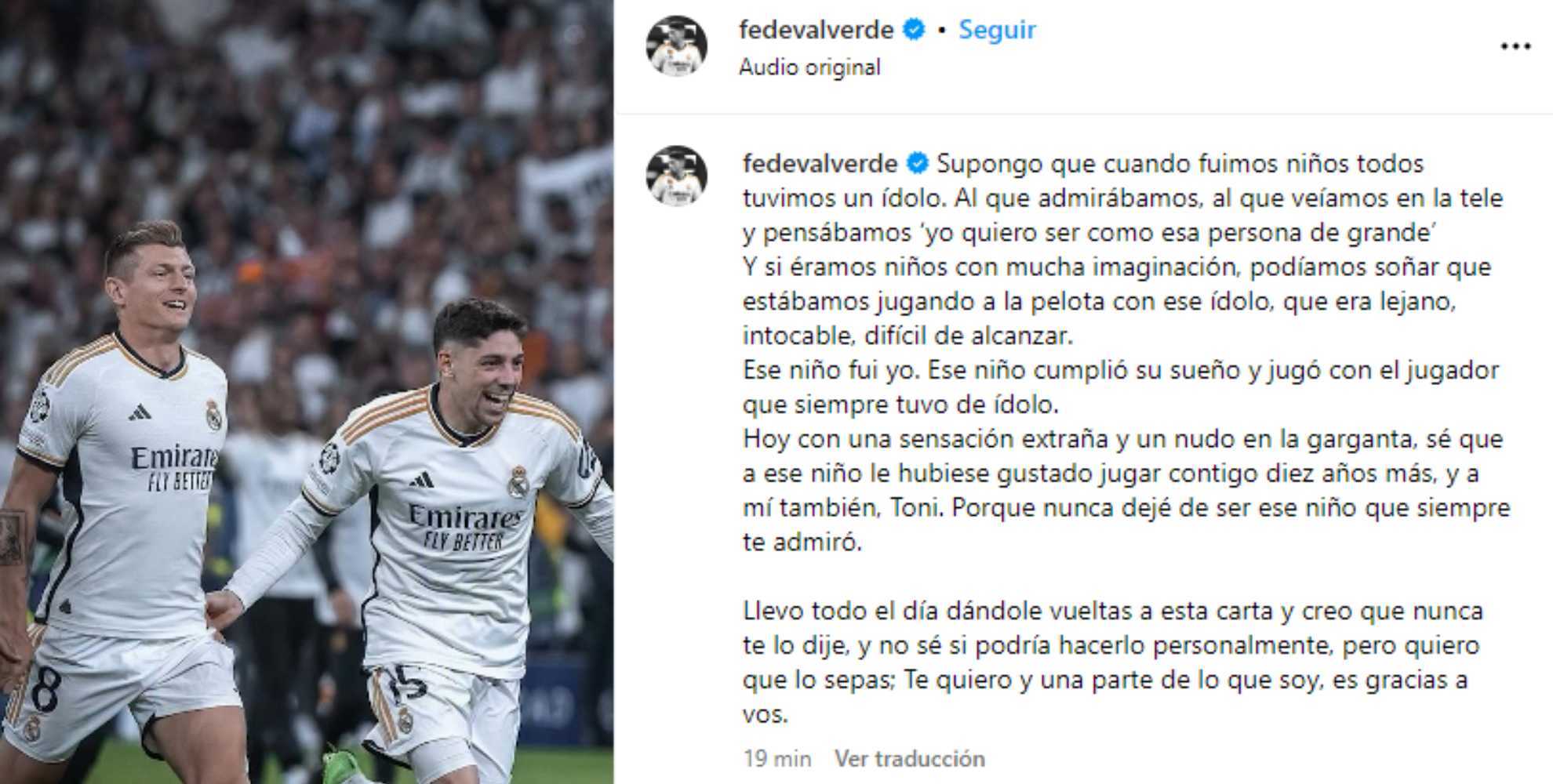Follow the account with the Seguir link
Screen dimensions: 1553x784
pos(997,30)
